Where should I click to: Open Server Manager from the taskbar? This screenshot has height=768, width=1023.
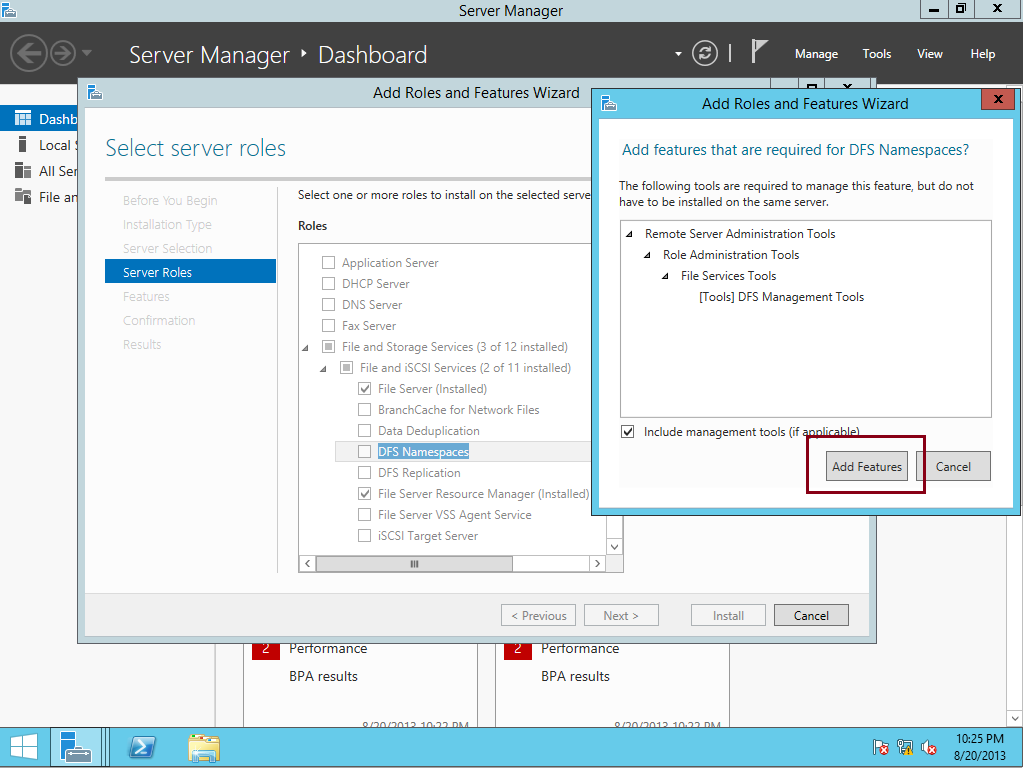pos(76,747)
